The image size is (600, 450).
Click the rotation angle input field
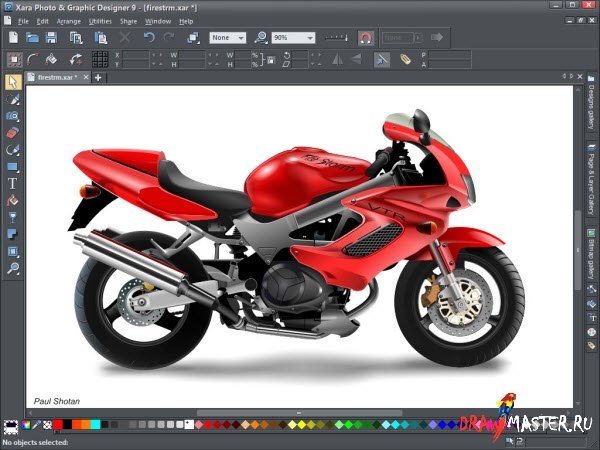coord(300,55)
